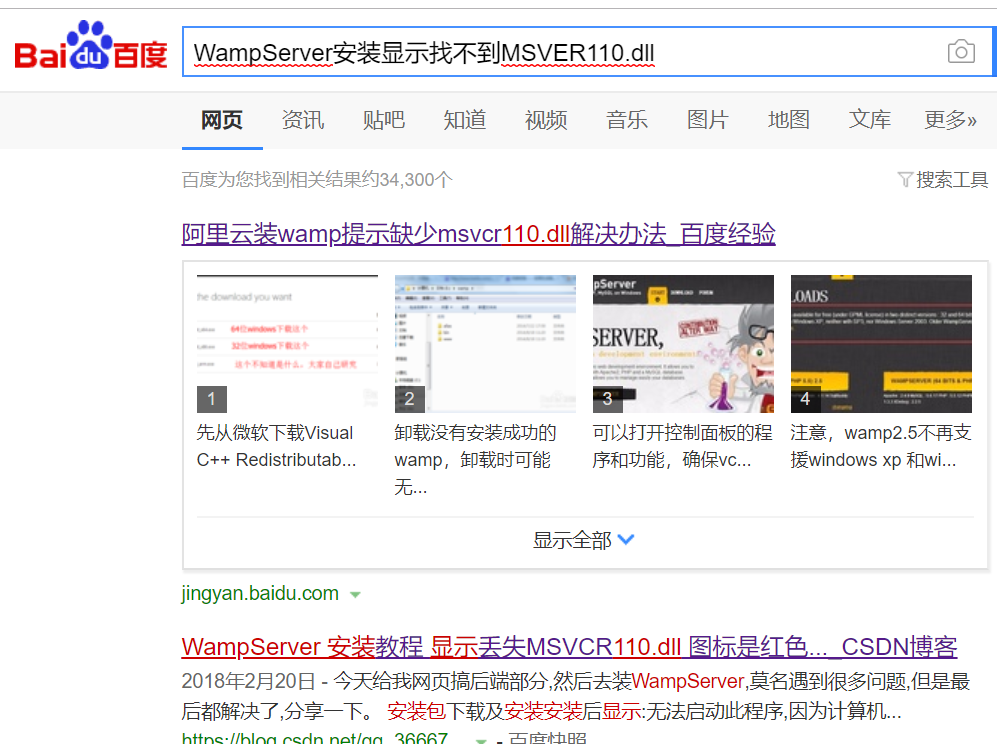Open the 地图 tab

point(788,119)
